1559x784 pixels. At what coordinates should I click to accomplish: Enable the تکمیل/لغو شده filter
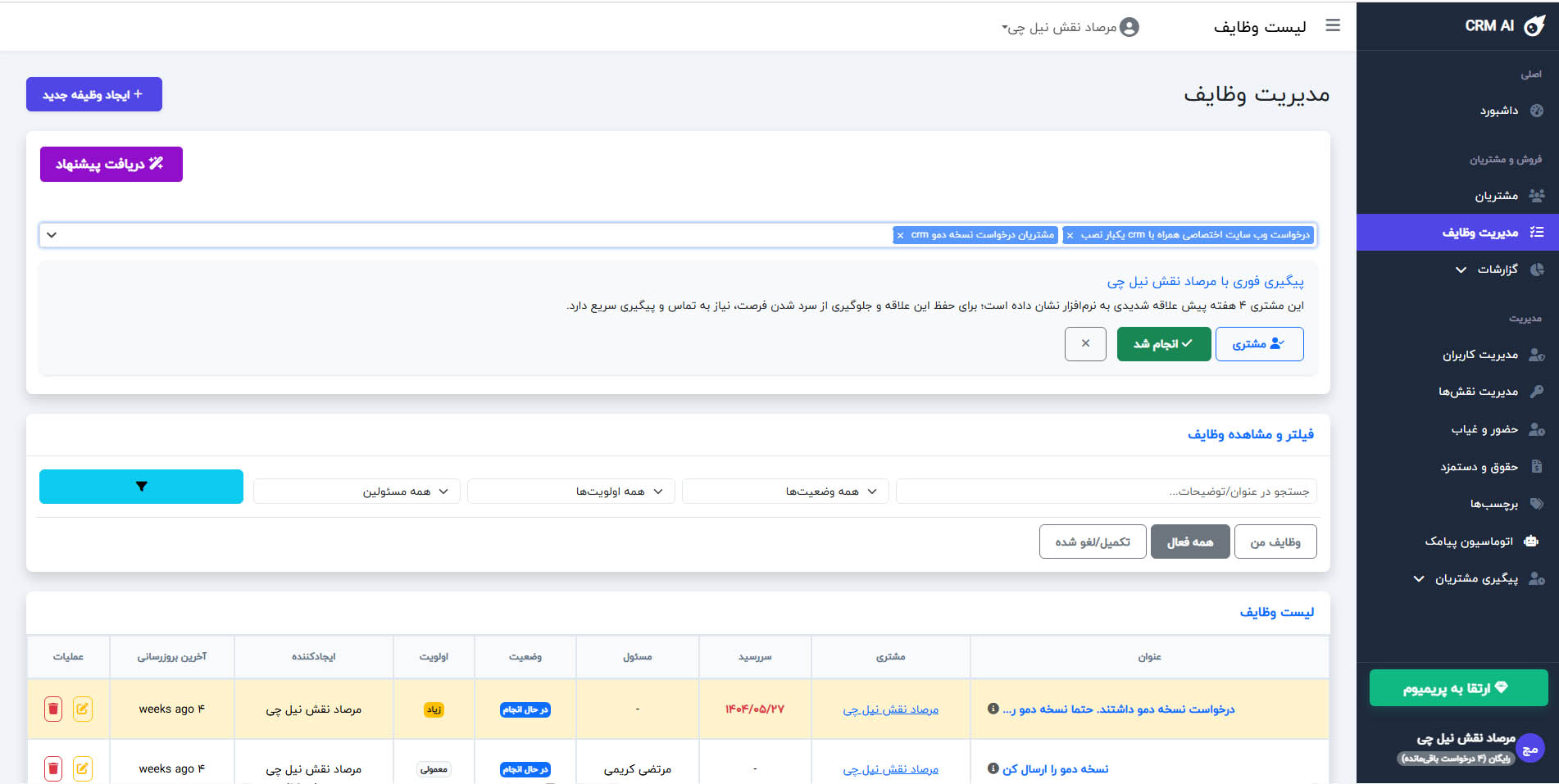[x=1092, y=542]
